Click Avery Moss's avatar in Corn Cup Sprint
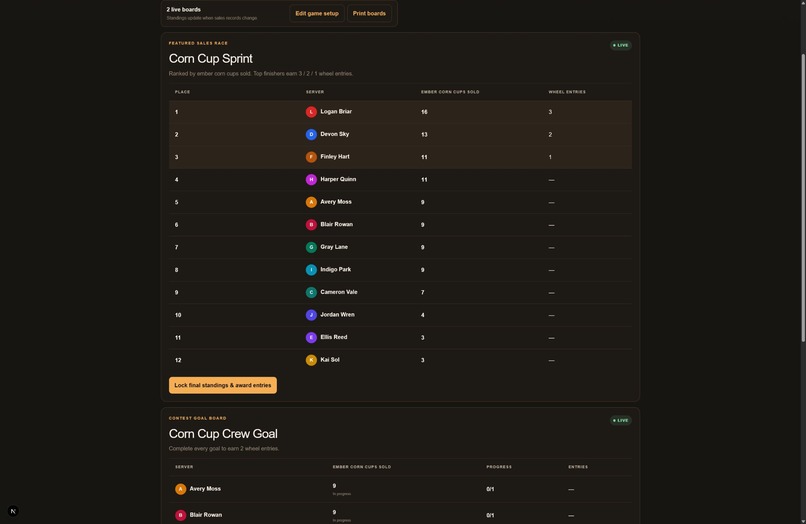Viewport: 806px width, 524px height. (x=311, y=202)
